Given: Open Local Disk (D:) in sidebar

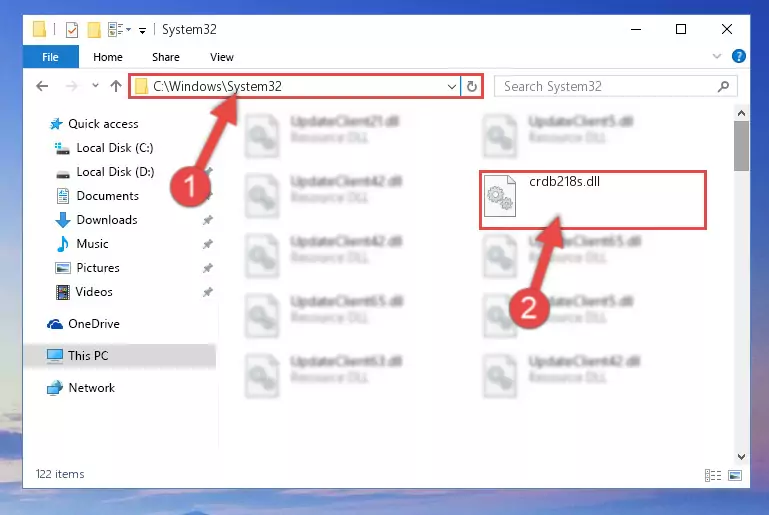Looking at the screenshot, I should click(115, 172).
